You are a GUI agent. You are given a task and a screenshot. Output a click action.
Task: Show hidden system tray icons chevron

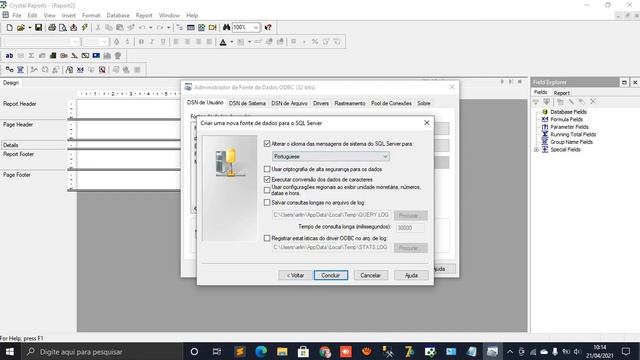510,351
